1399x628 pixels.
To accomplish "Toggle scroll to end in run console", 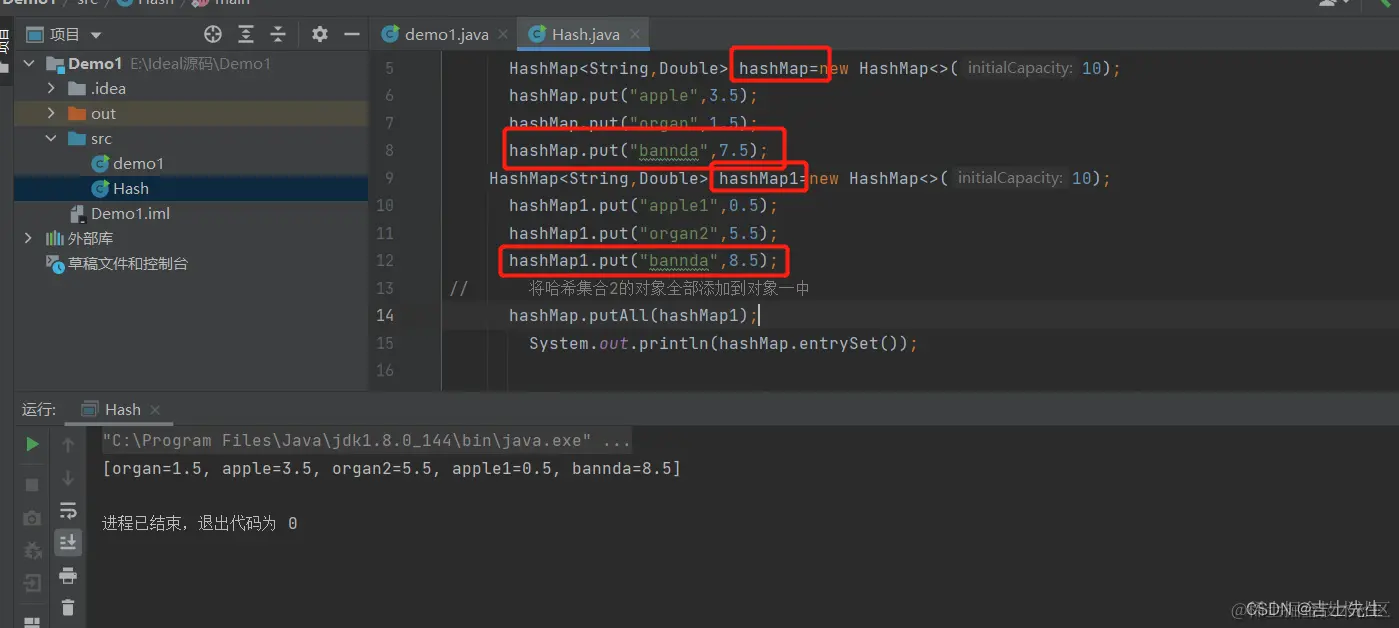I will pyautogui.click(x=68, y=542).
